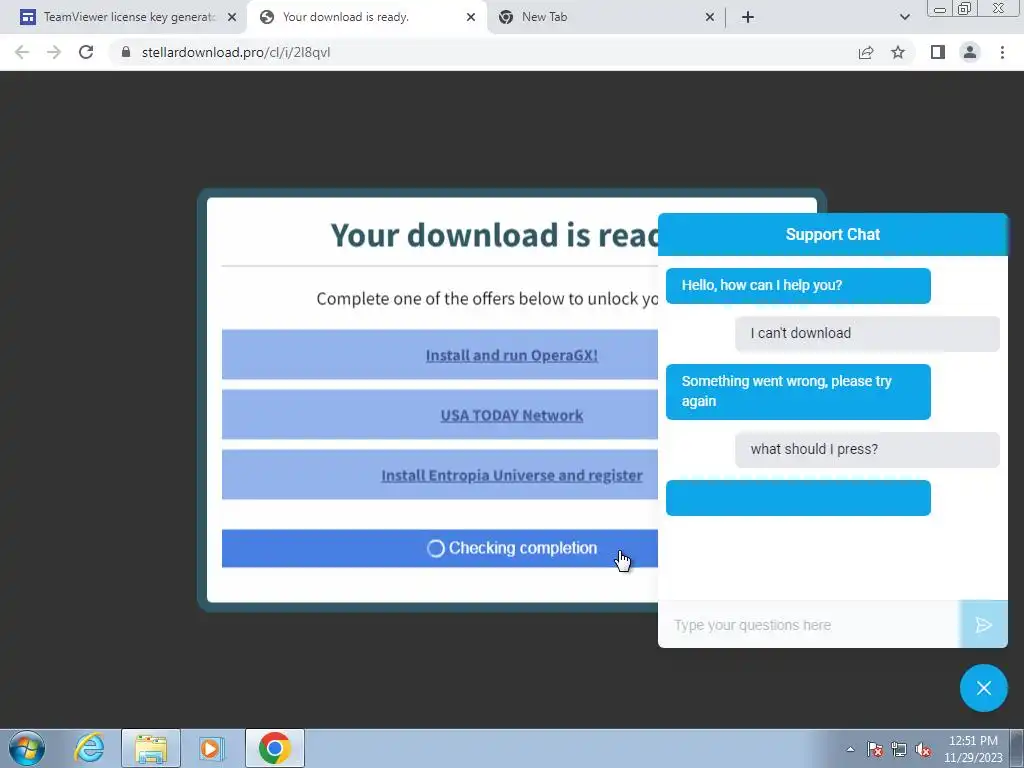Open the taskbar clock and date
Screen dimensions: 1024x768
pos(973,749)
